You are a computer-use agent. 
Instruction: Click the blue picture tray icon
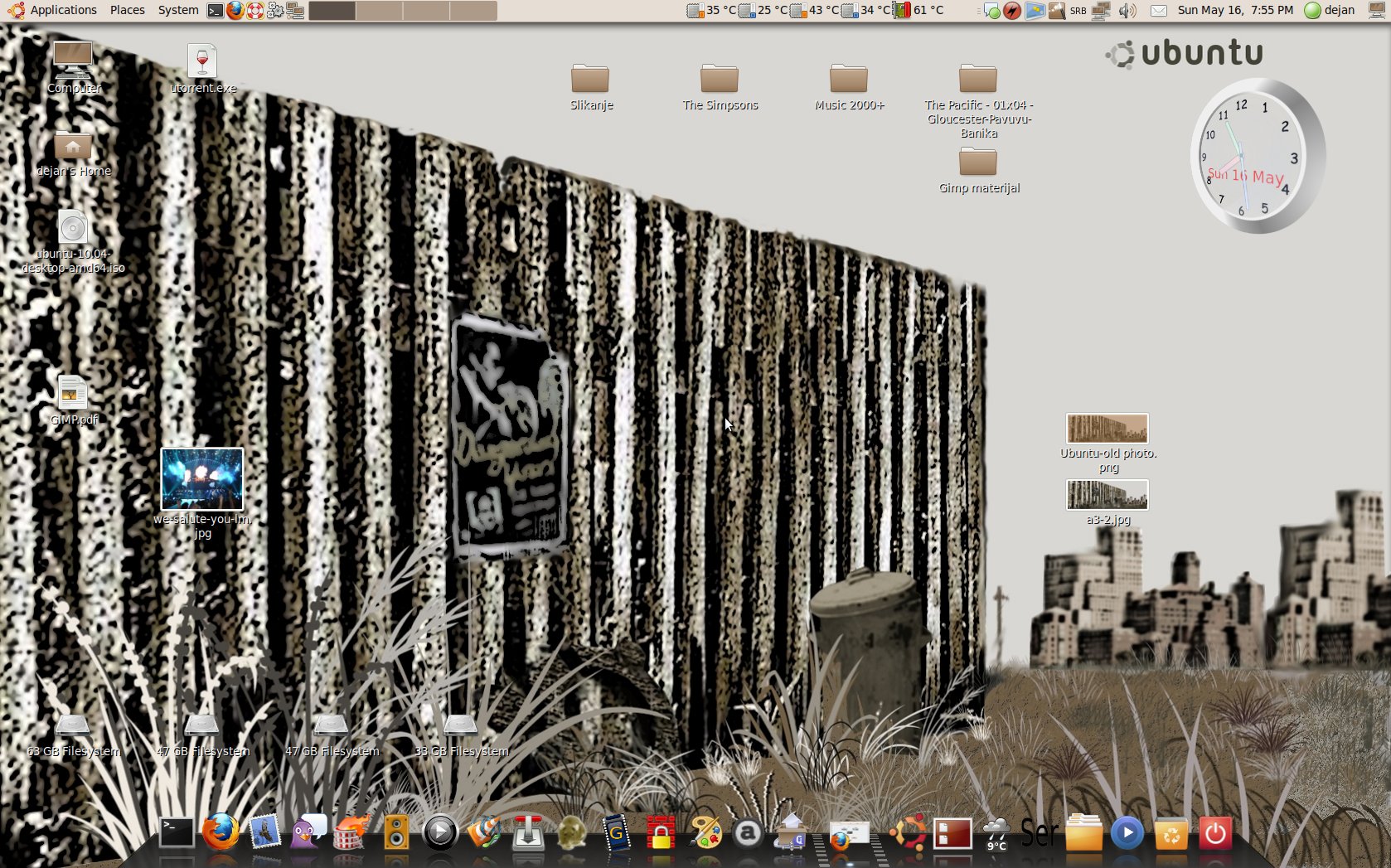(1035, 11)
